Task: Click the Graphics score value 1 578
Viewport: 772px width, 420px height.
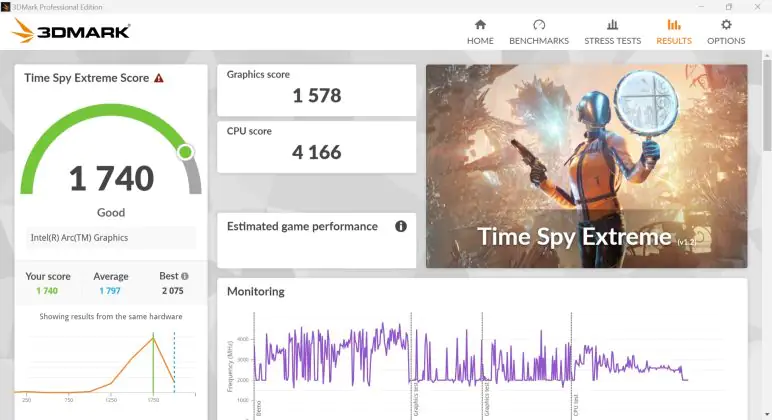Action: [x=317, y=96]
